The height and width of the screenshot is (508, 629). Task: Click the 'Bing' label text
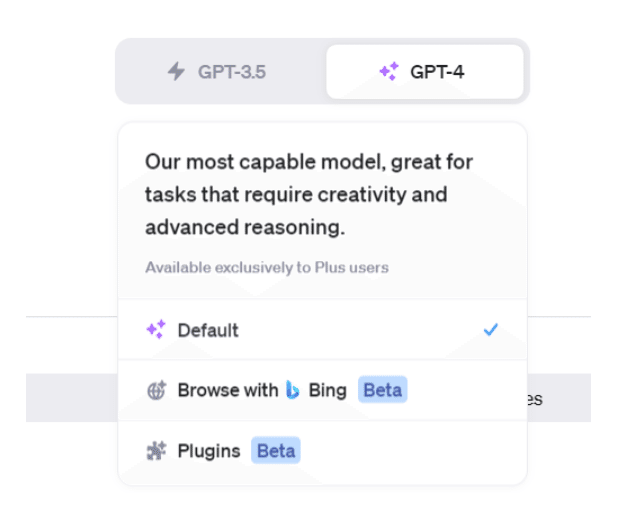tap(327, 390)
